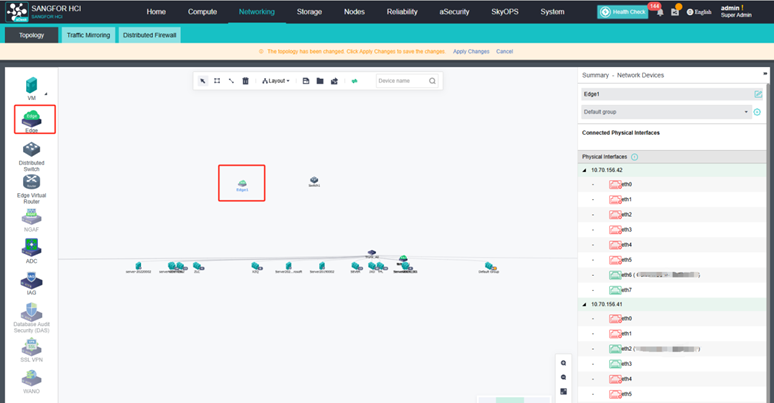Screen dimensions: 774x403
Task: Click the green link icon in toolbar
Action: point(354,81)
